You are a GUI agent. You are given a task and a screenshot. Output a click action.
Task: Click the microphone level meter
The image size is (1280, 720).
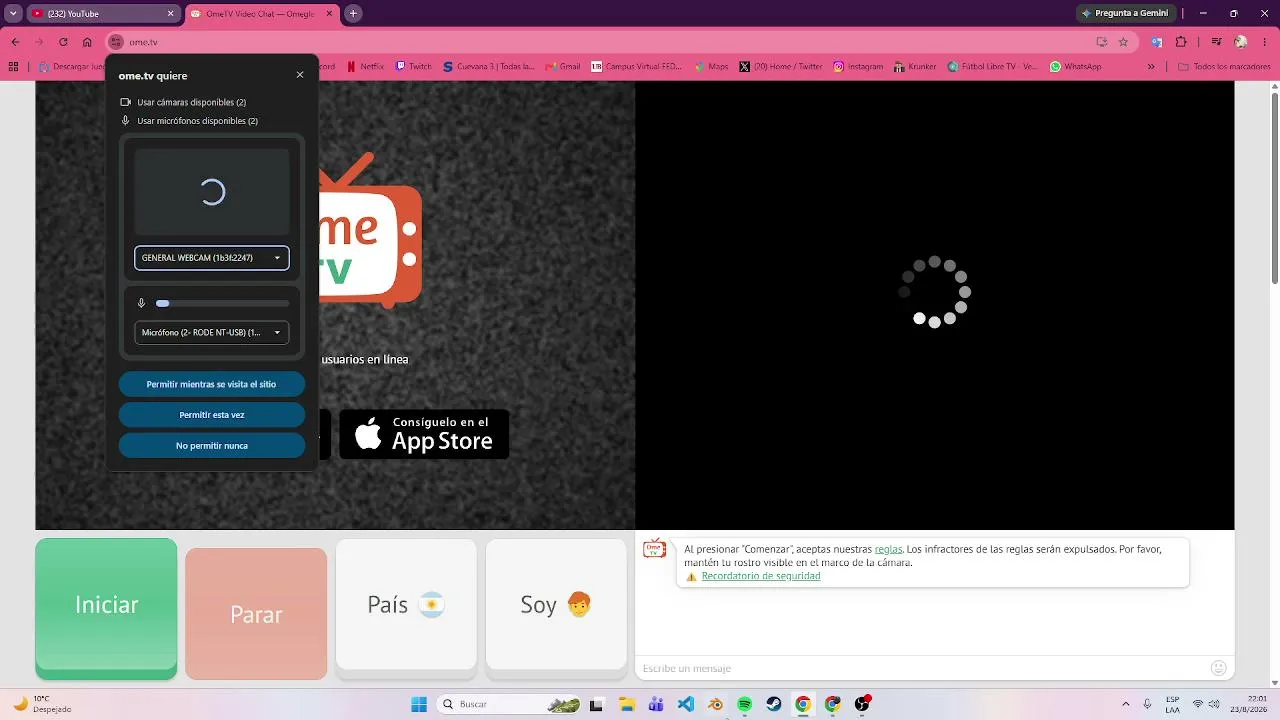pyautogui.click(x=222, y=303)
